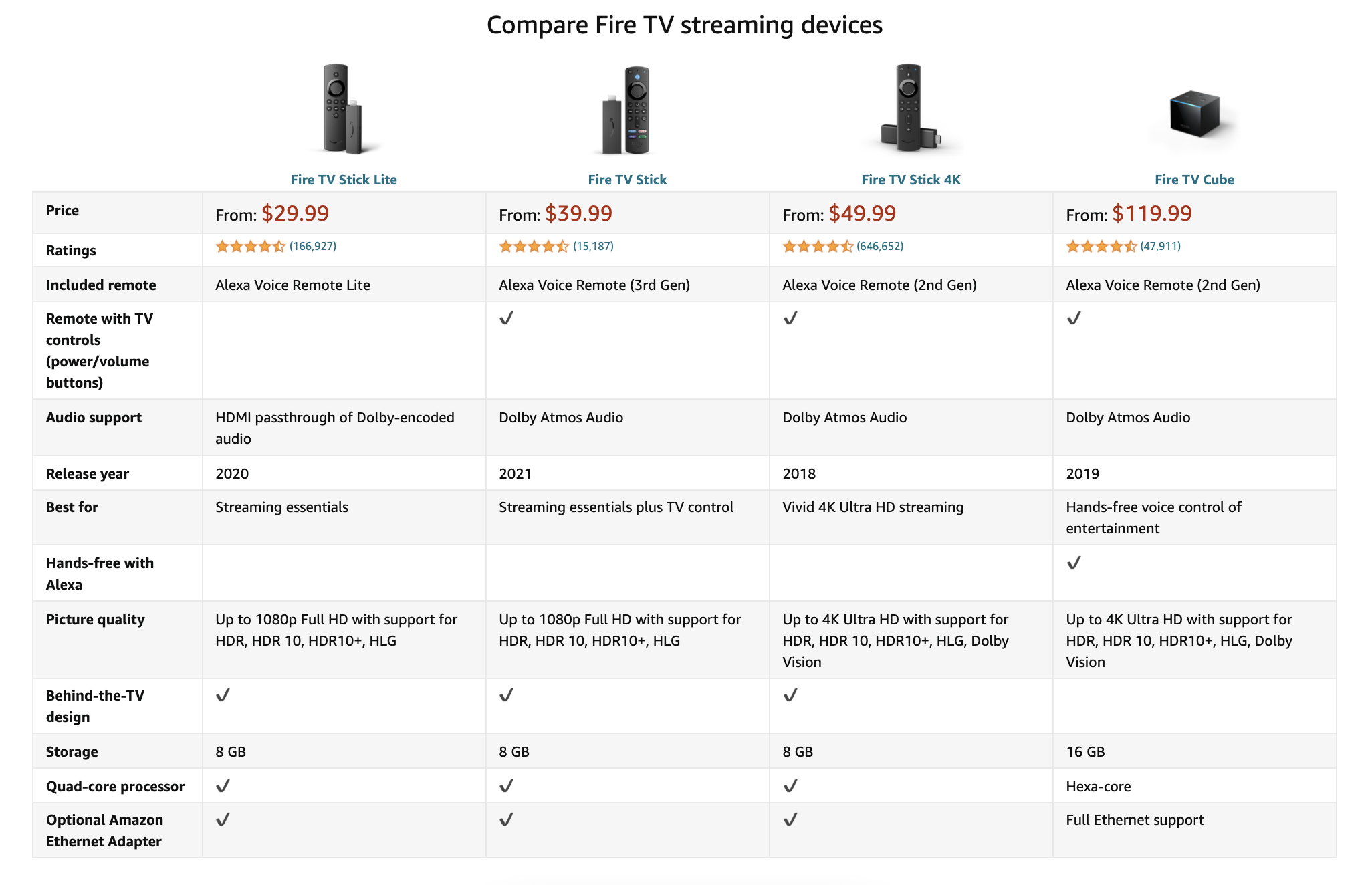
Task: Click the Fire TV Cube star rating
Action: [1101, 247]
